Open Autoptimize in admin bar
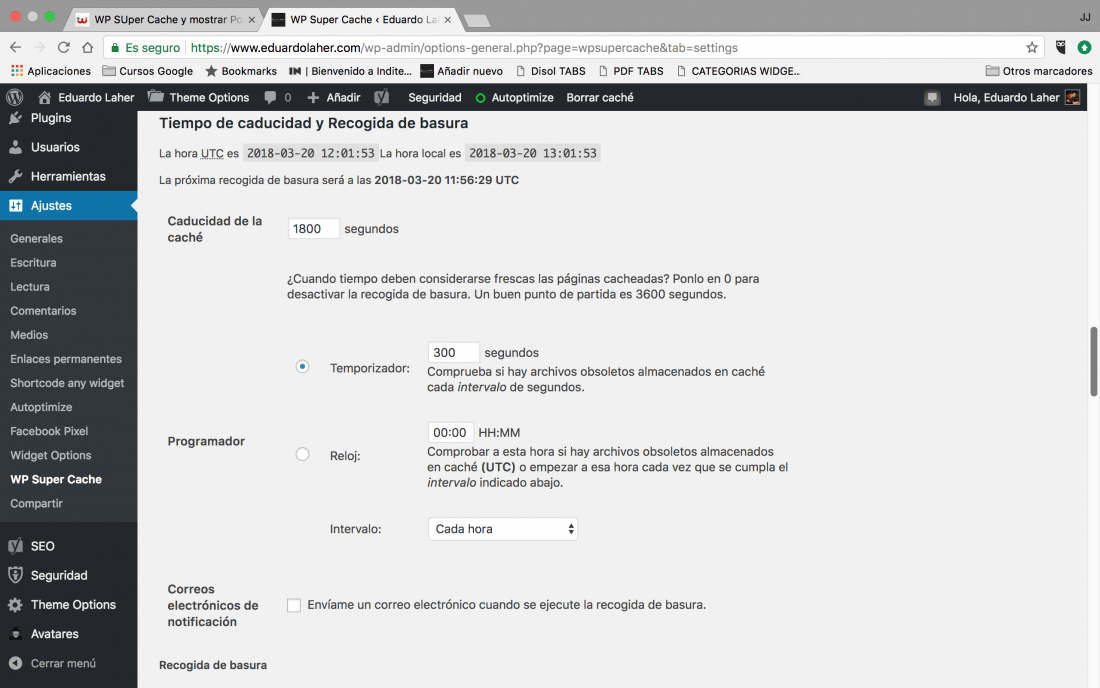Image resolution: width=1100 pixels, height=688 pixels. point(514,97)
